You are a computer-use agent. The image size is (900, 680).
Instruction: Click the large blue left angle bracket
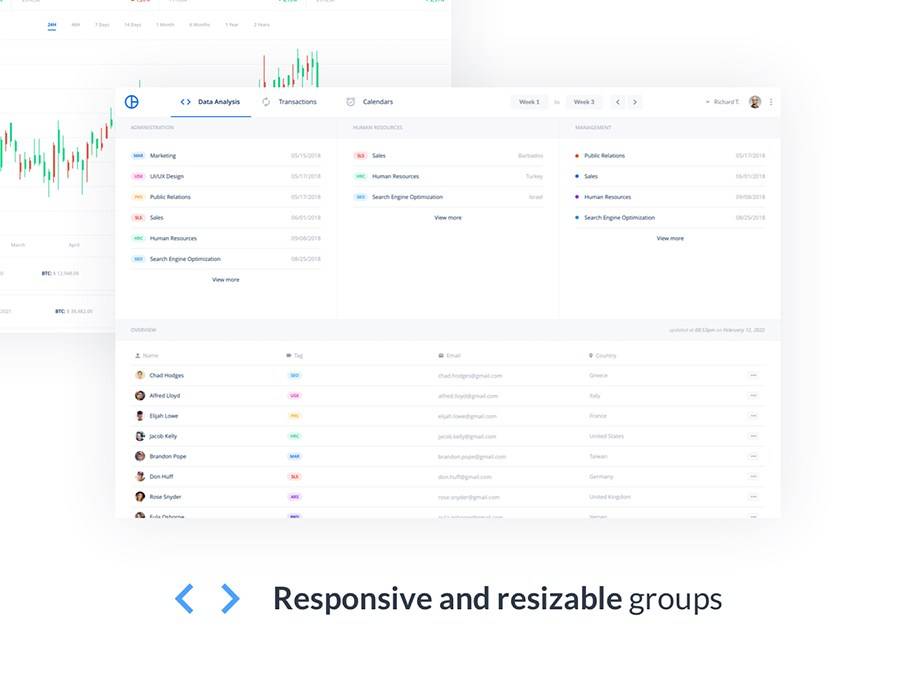(x=184, y=598)
